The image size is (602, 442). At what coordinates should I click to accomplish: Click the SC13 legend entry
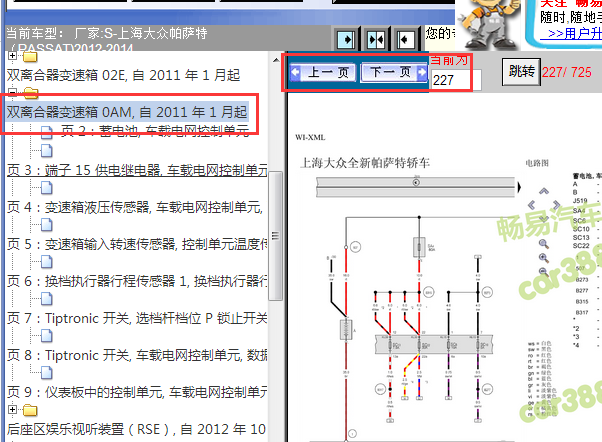(581, 237)
